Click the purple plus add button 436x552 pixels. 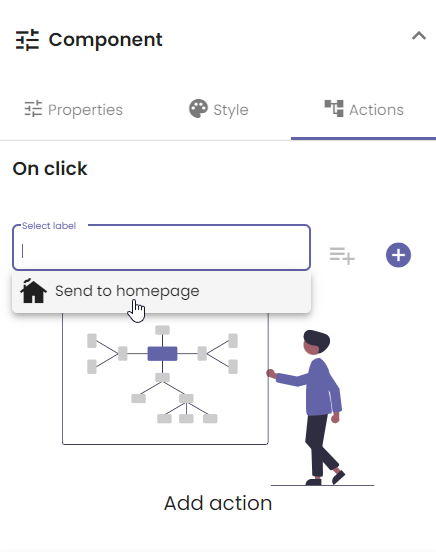(398, 255)
